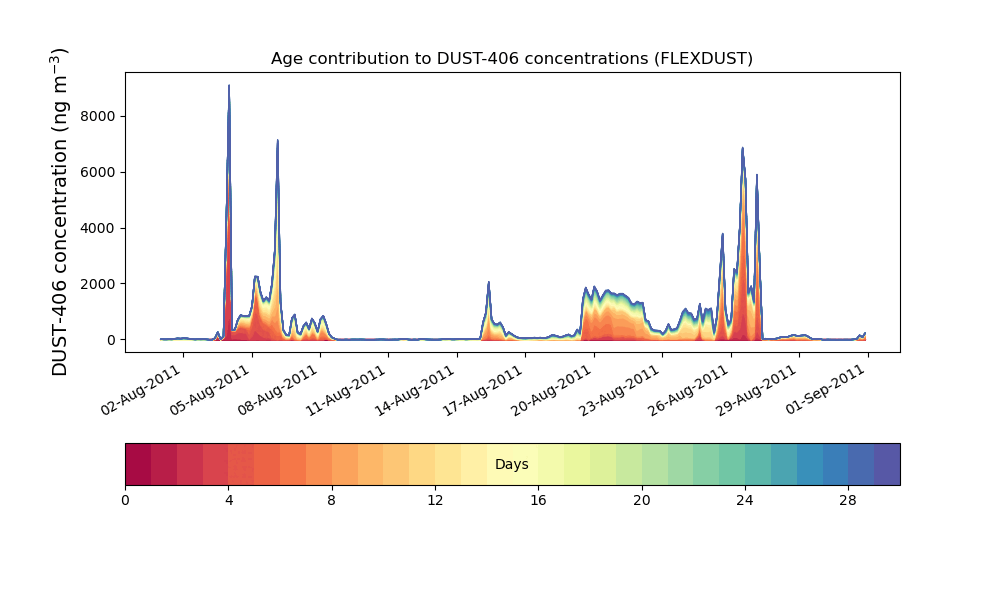Click the 6000 y-axis tick label
The height and width of the screenshot is (600, 1000).
[98, 172]
